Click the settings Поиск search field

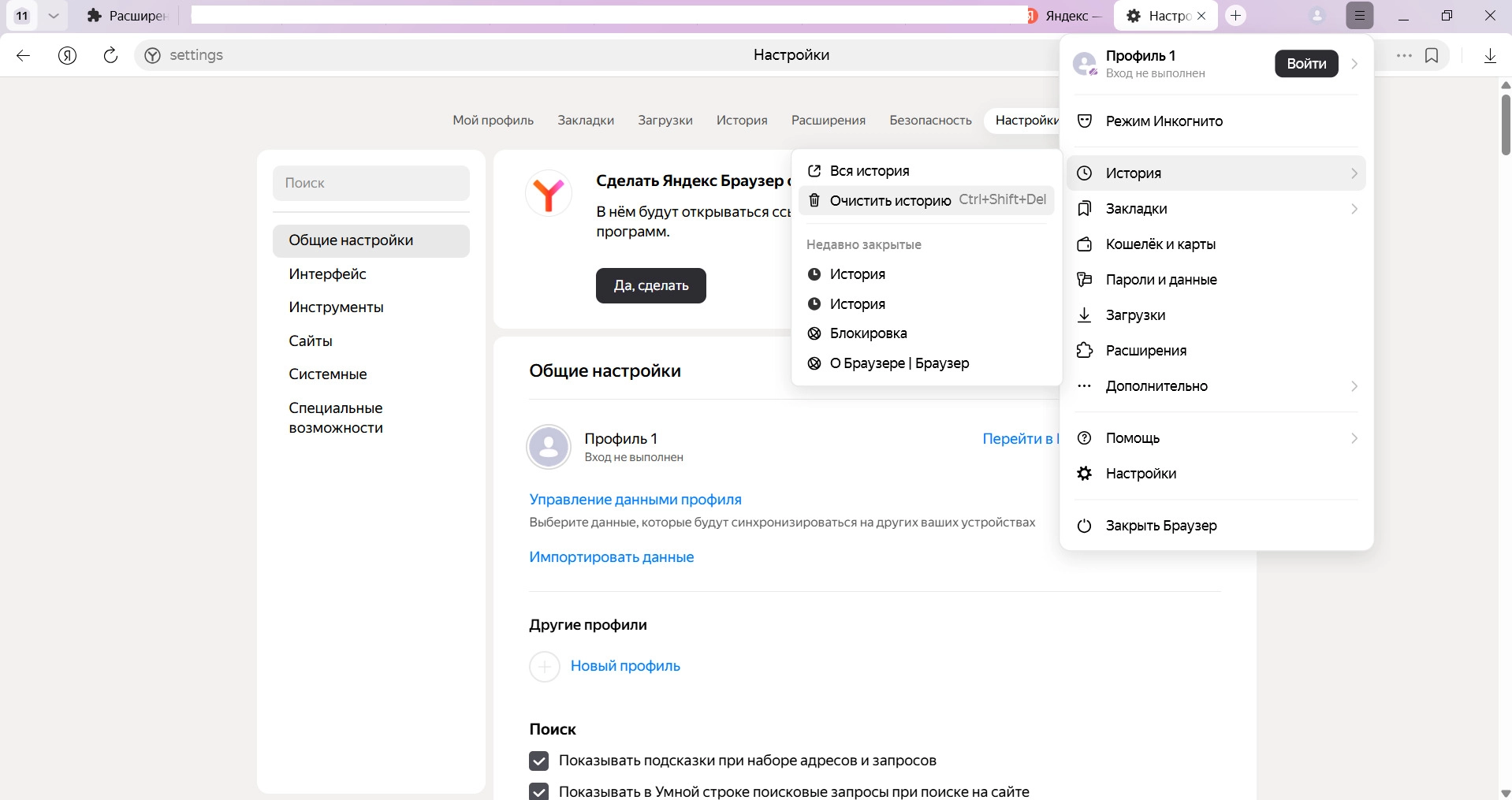(x=371, y=183)
